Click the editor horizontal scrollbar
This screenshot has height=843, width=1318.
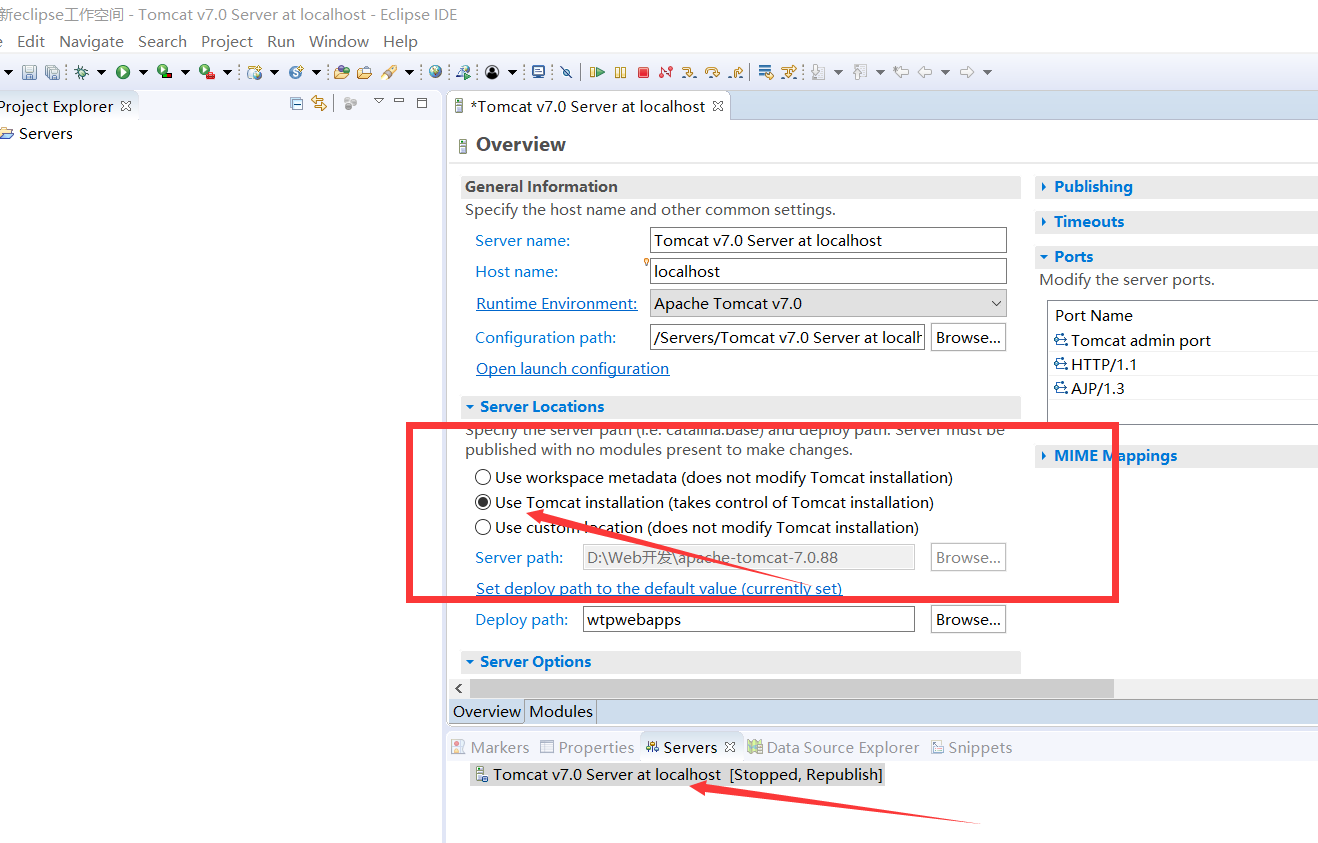(x=791, y=689)
